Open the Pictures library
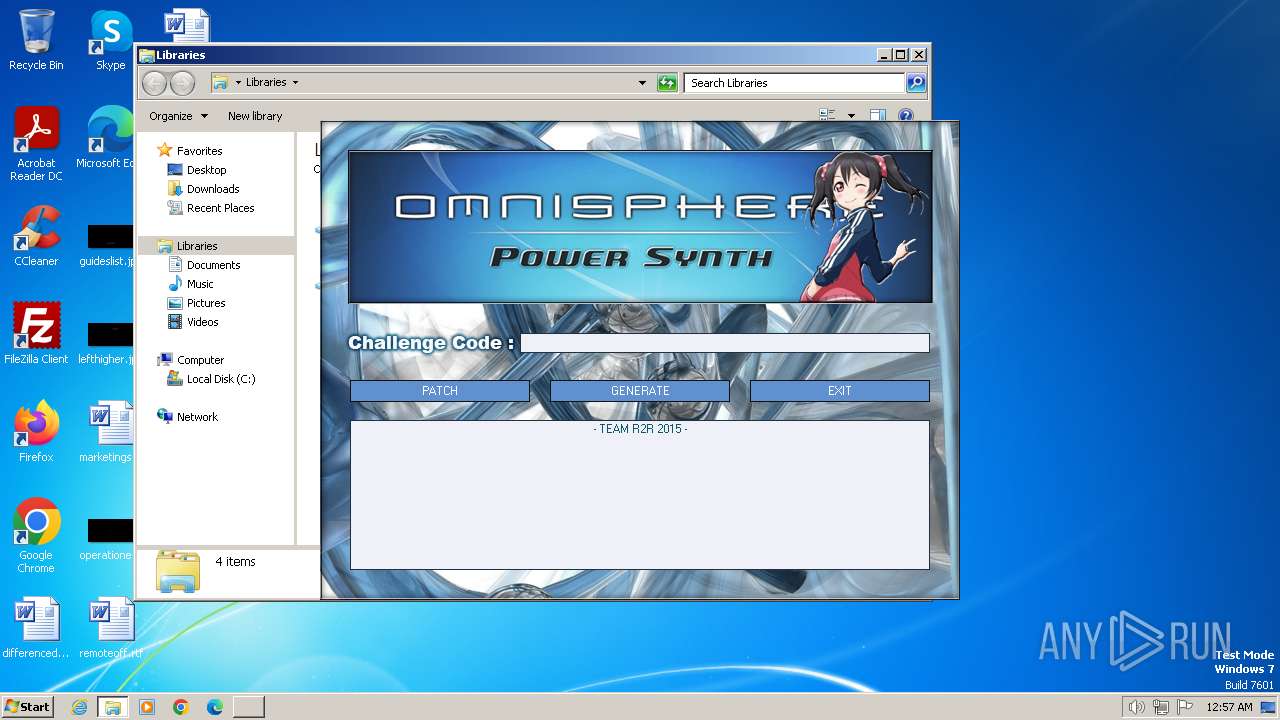 (206, 303)
